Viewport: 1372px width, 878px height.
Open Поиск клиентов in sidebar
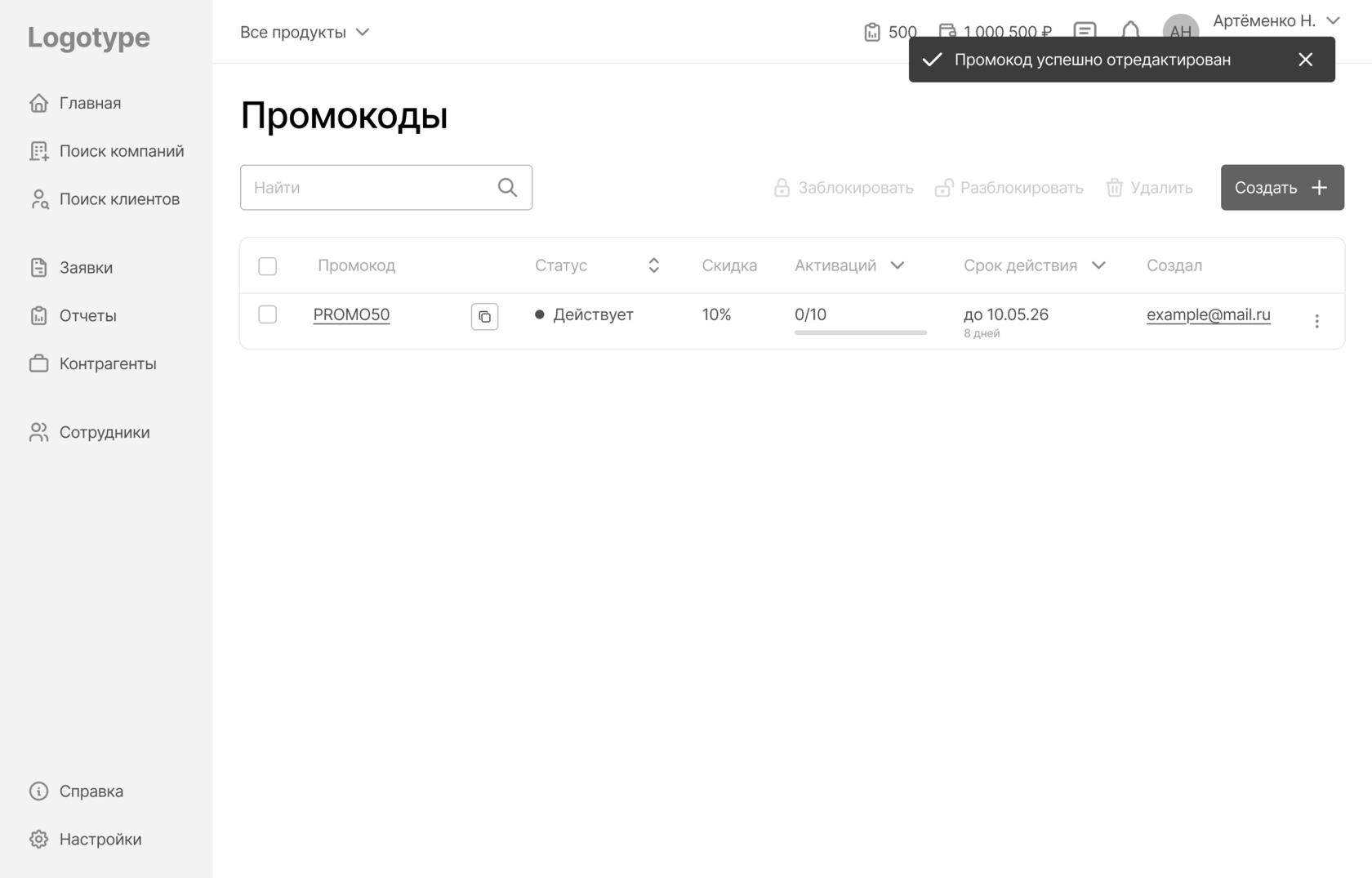coord(104,199)
